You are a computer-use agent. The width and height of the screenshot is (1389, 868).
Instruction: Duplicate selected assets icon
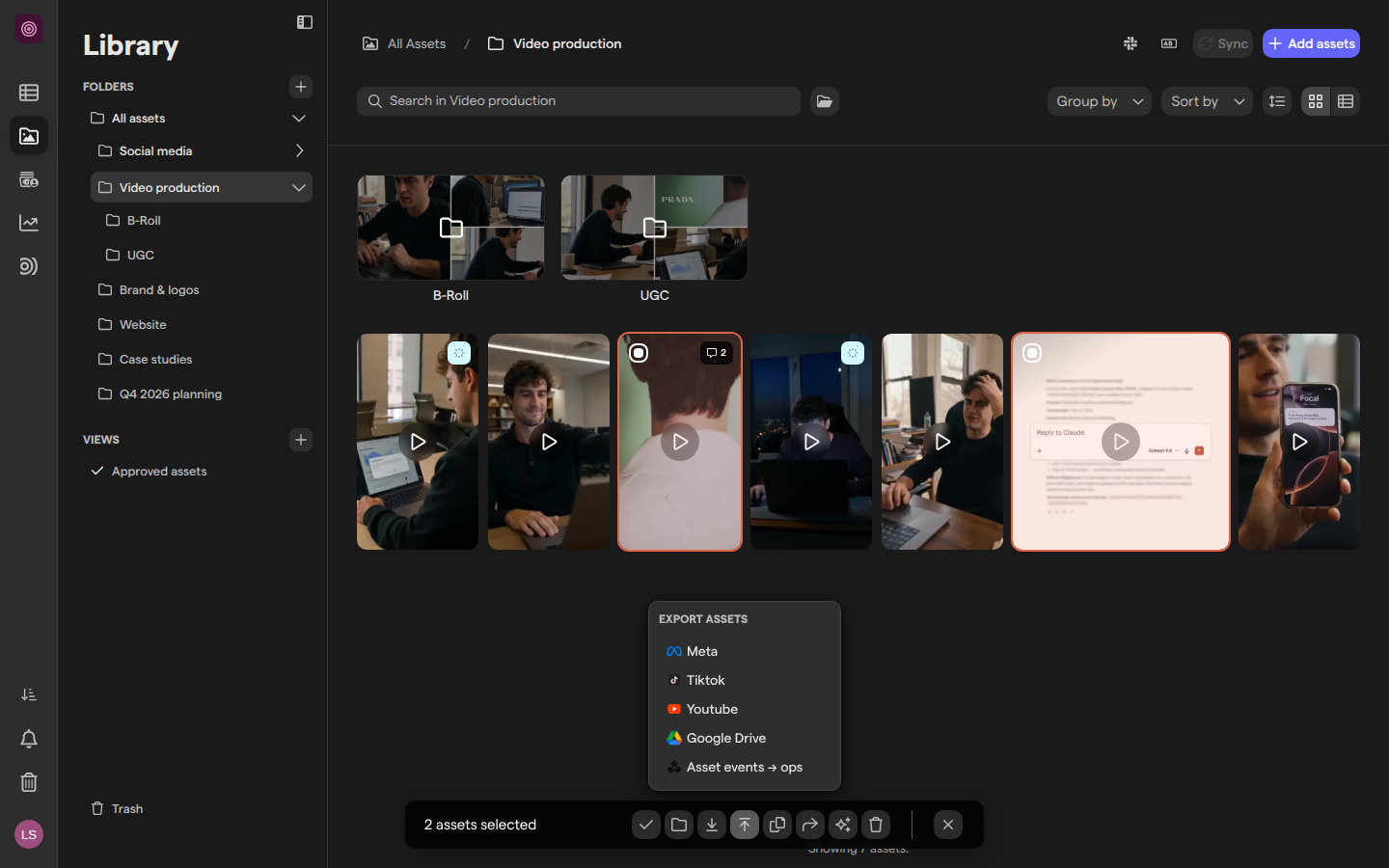coord(777,825)
